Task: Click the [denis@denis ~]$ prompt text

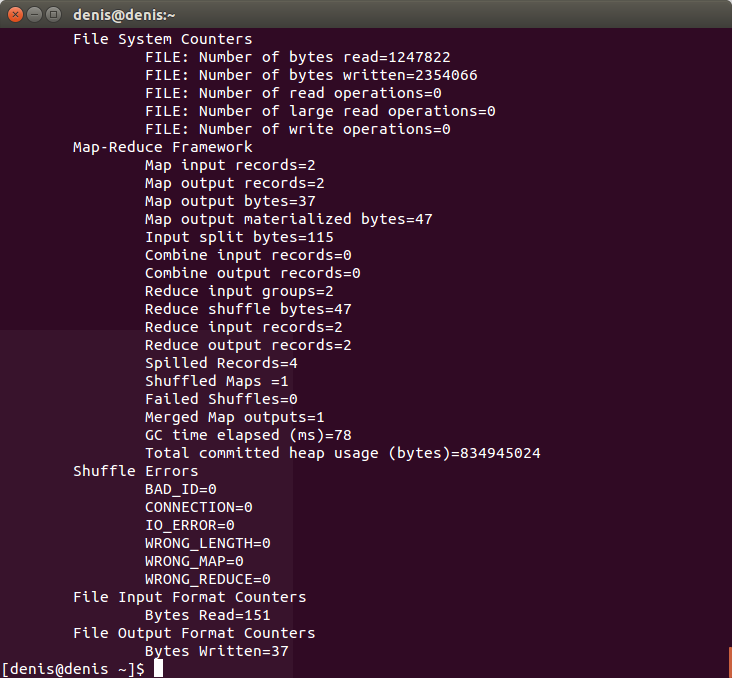Action: pyautogui.click(x=73, y=669)
